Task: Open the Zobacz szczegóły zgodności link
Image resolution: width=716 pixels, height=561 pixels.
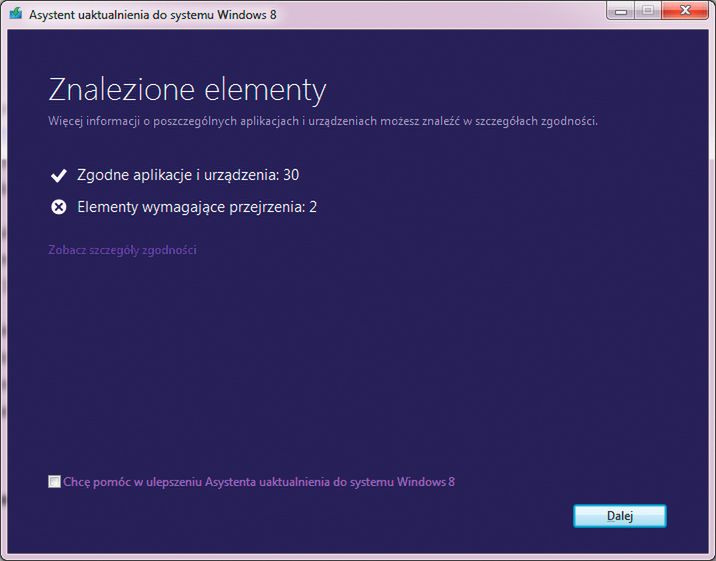Action: pos(122,250)
